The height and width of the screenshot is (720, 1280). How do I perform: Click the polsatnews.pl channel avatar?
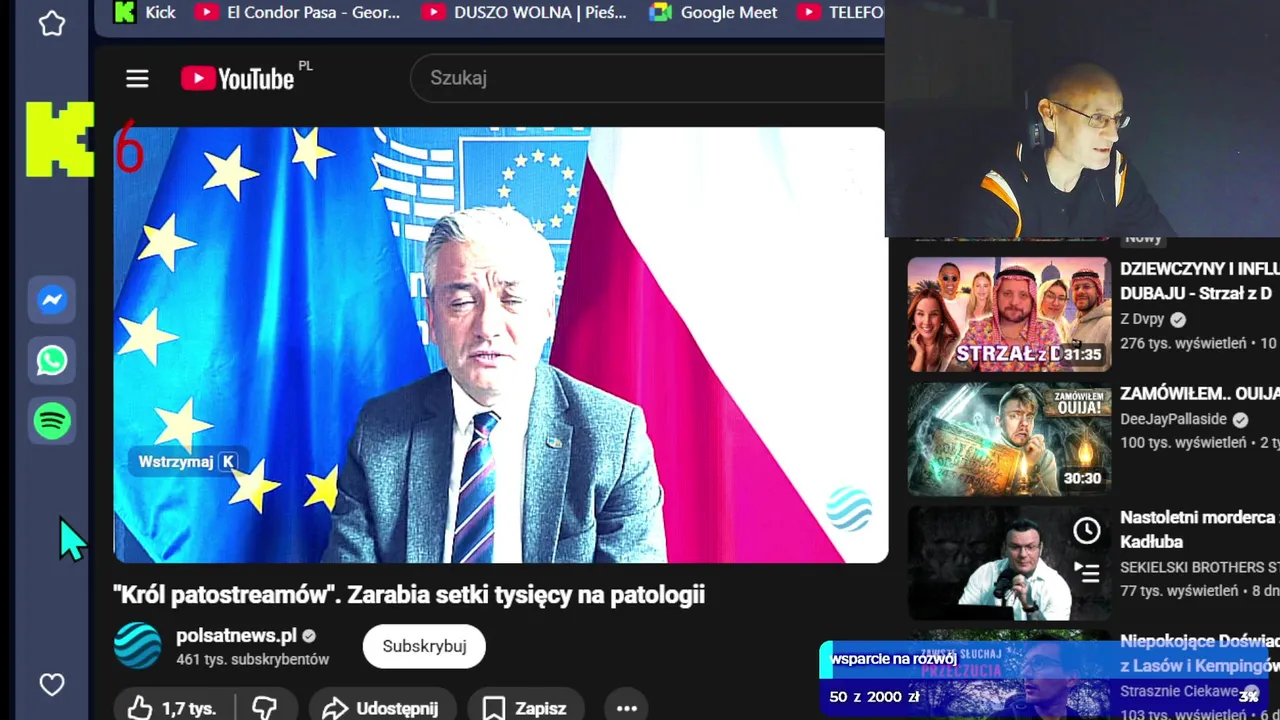138,646
